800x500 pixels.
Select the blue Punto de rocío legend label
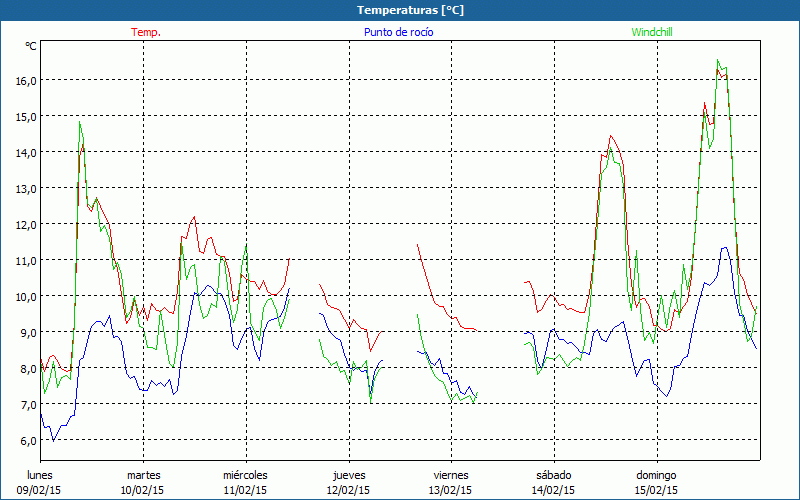tap(398, 32)
